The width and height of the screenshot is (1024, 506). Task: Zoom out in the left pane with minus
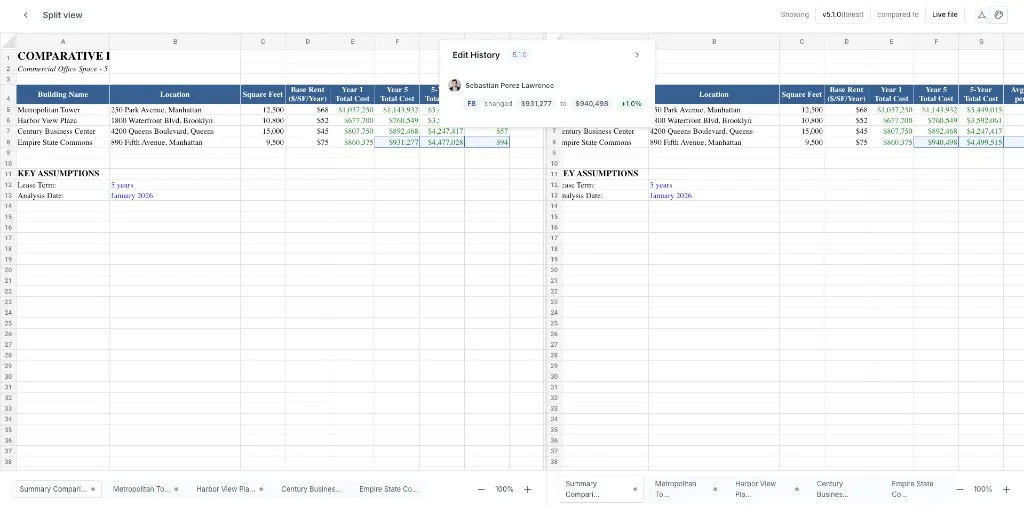[x=481, y=489]
